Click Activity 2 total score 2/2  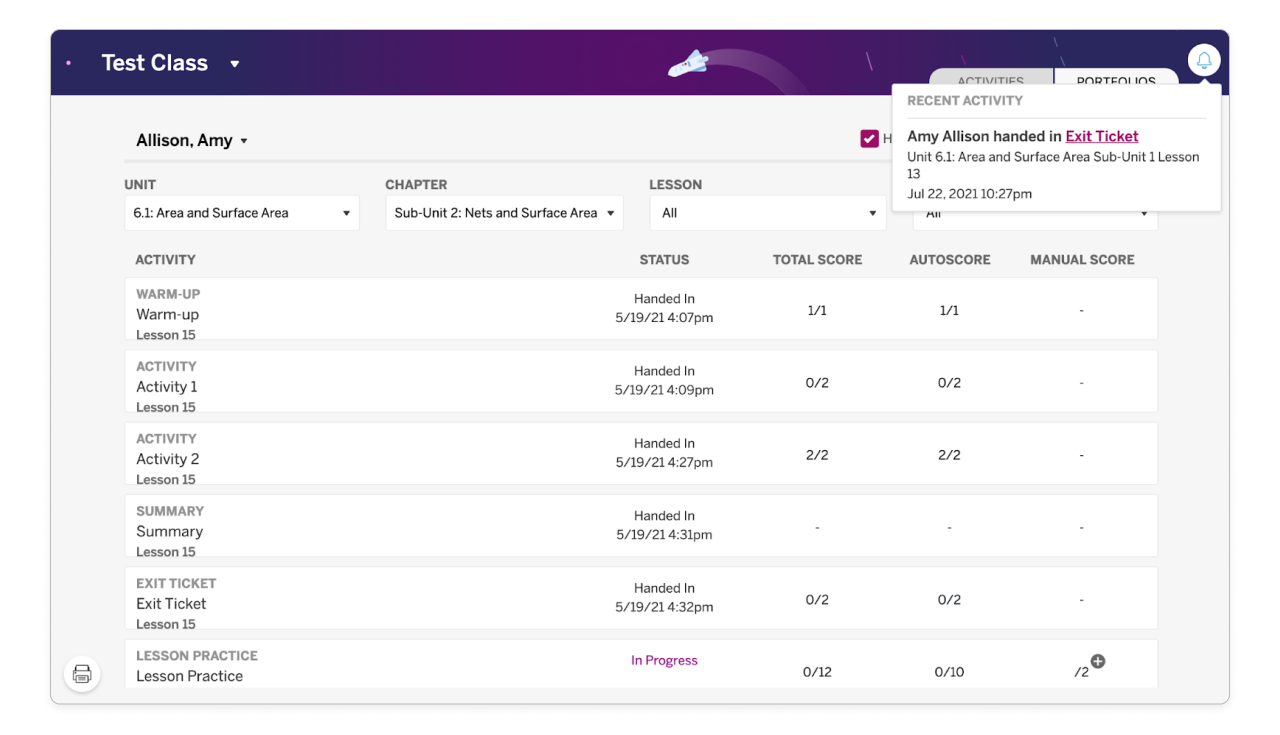tap(817, 455)
